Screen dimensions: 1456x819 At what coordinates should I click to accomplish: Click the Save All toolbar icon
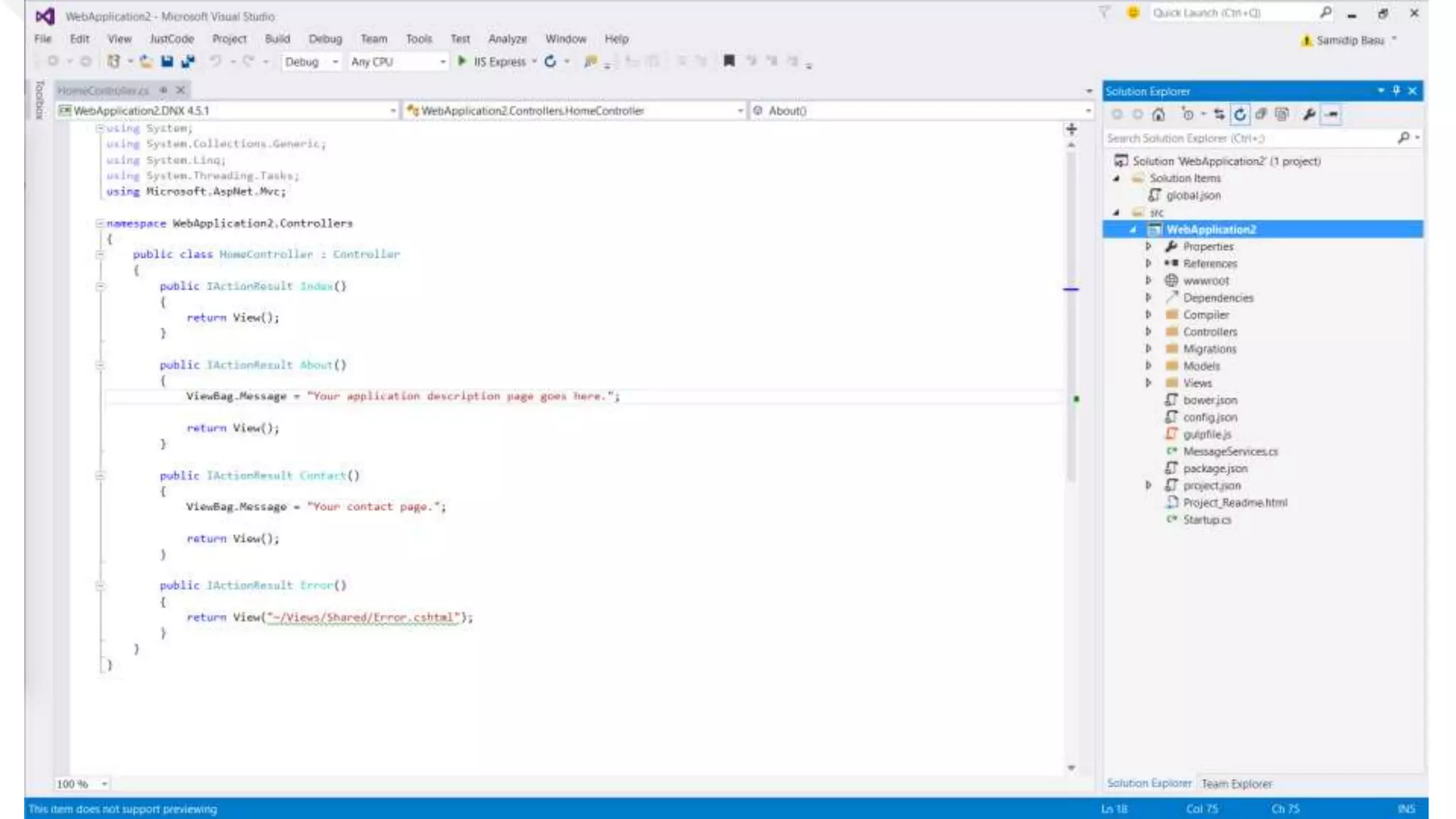pos(188,62)
